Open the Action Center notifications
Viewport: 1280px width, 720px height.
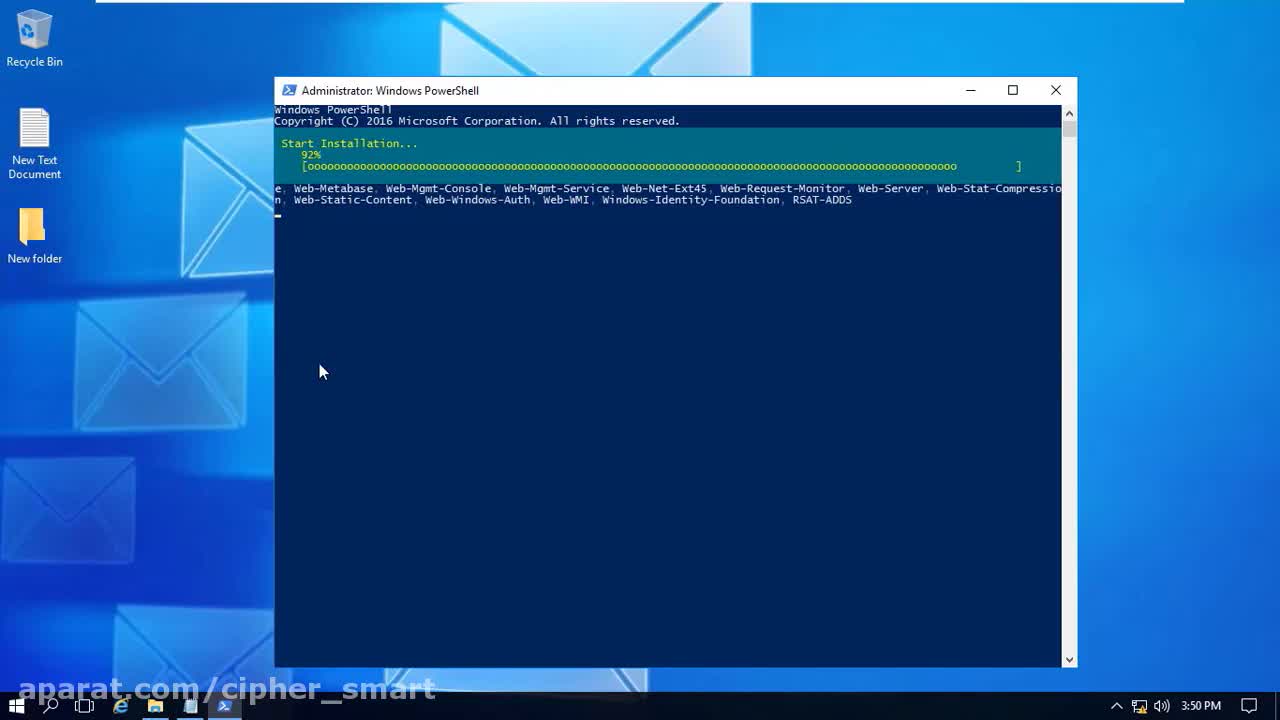(1249, 706)
